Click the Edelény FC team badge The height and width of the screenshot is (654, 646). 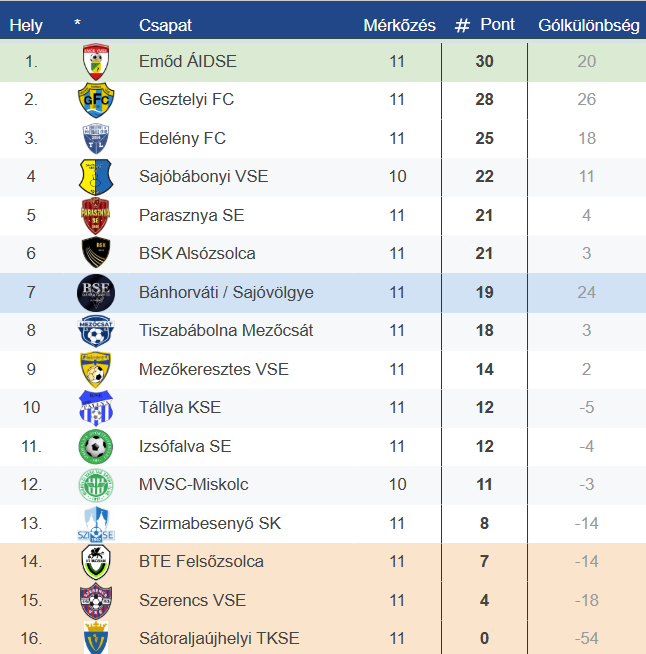96,138
